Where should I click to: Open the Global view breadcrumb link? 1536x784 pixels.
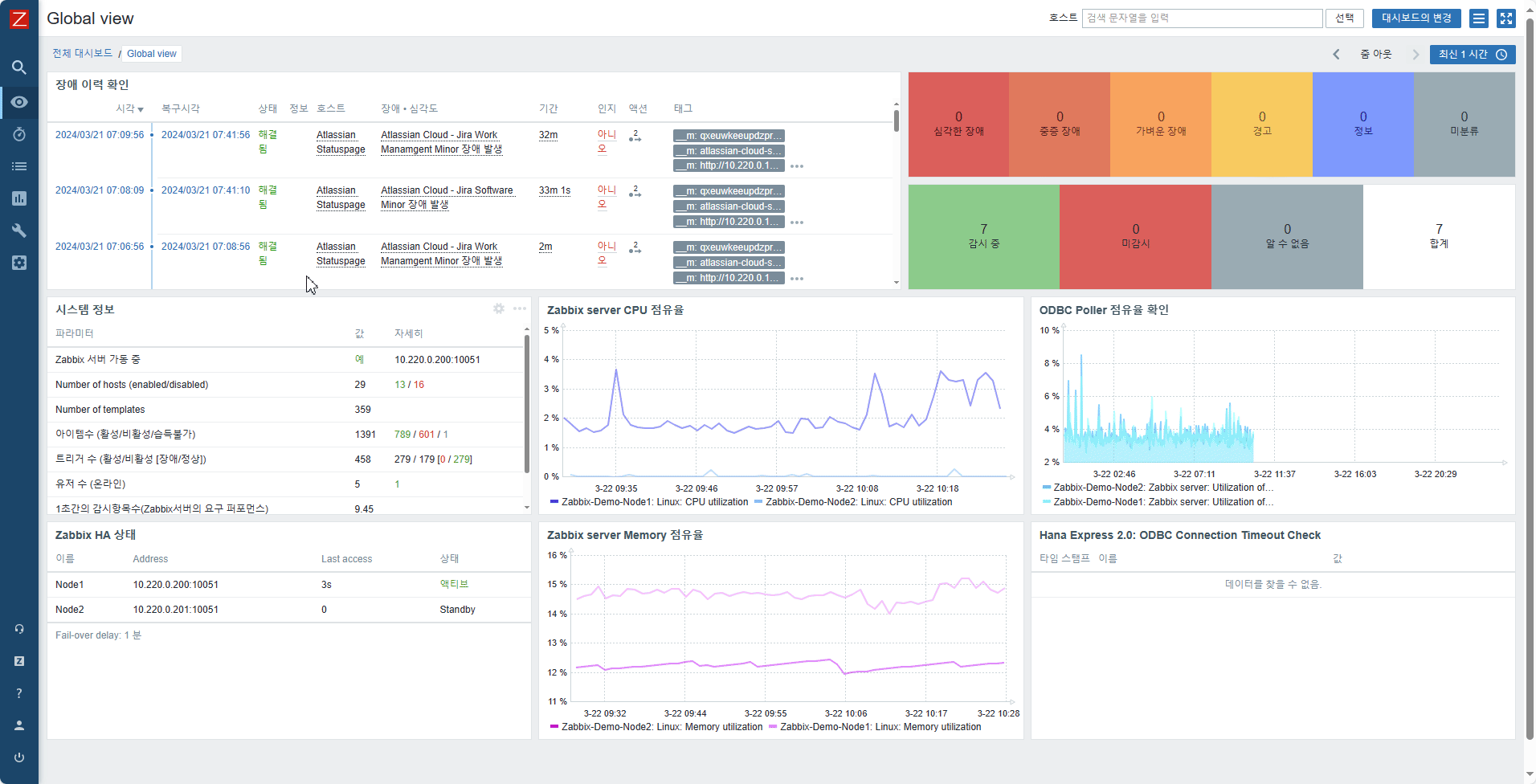tap(152, 54)
